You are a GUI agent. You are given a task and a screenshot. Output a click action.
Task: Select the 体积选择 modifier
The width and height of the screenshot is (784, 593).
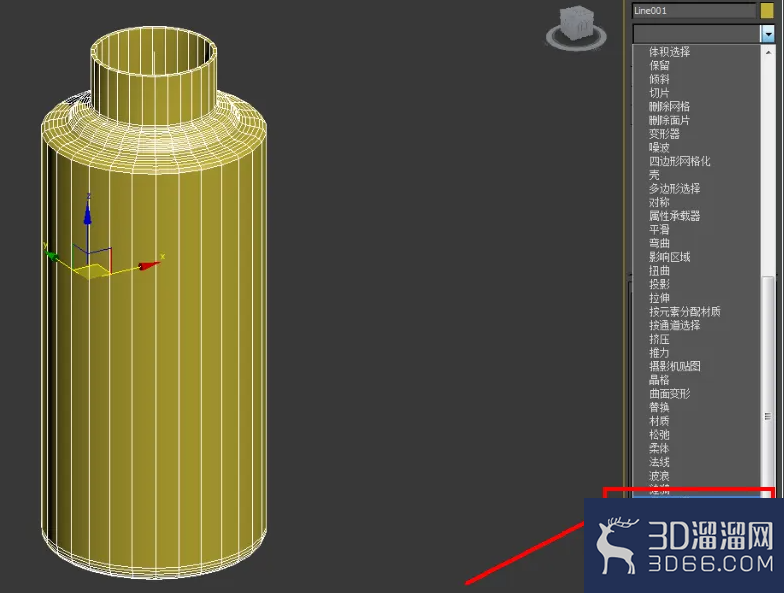tap(669, 52)
